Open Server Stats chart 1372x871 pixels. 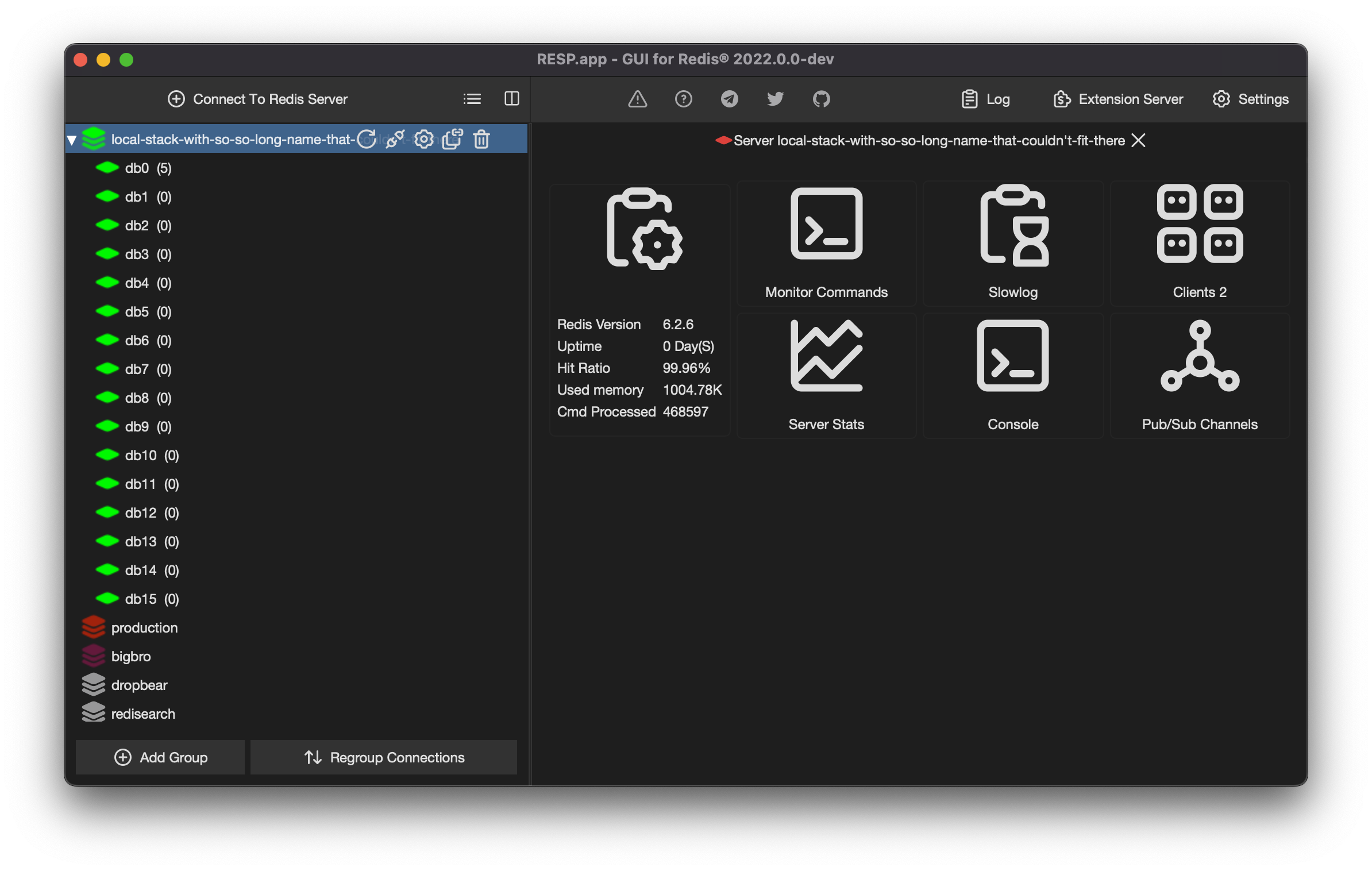click(x=826, y=376)
